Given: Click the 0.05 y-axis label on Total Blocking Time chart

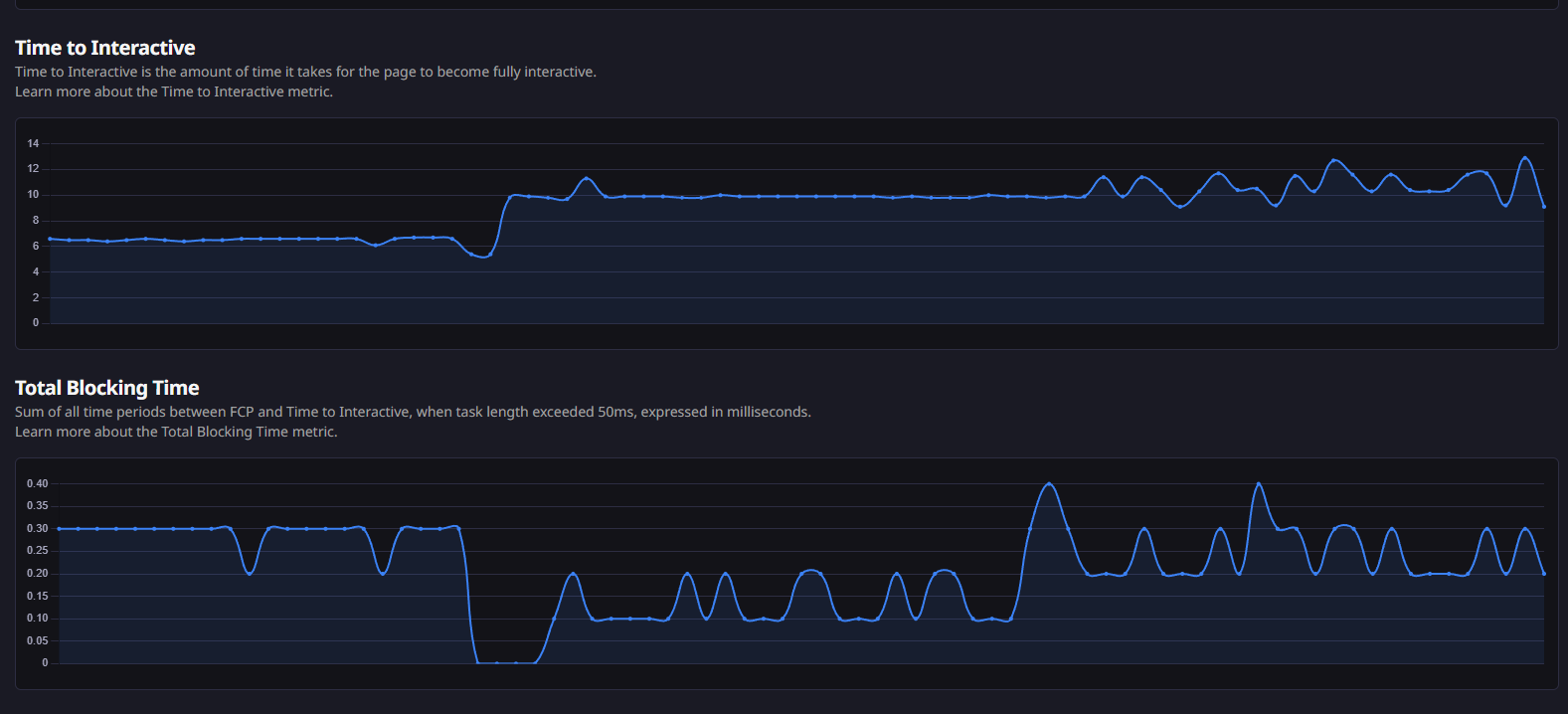Looking at the screenshot, I should click(37, 640).
